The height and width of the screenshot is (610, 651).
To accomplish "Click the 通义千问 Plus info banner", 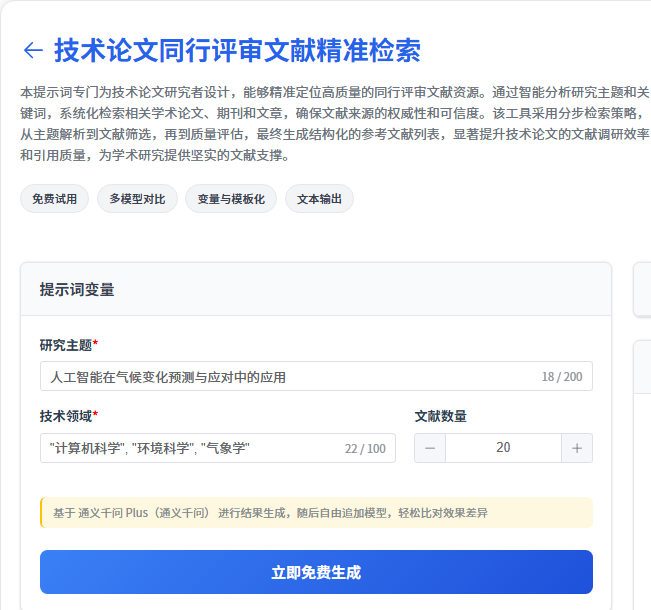I will (x=316, y=513).
